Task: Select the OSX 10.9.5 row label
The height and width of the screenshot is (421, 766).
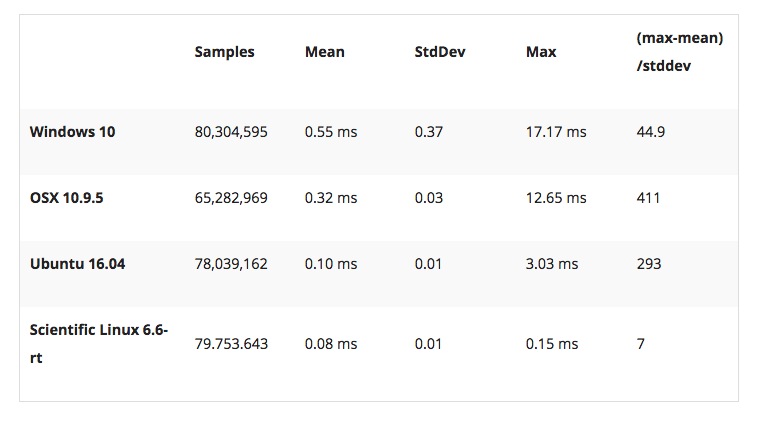Action: (66, 198)
